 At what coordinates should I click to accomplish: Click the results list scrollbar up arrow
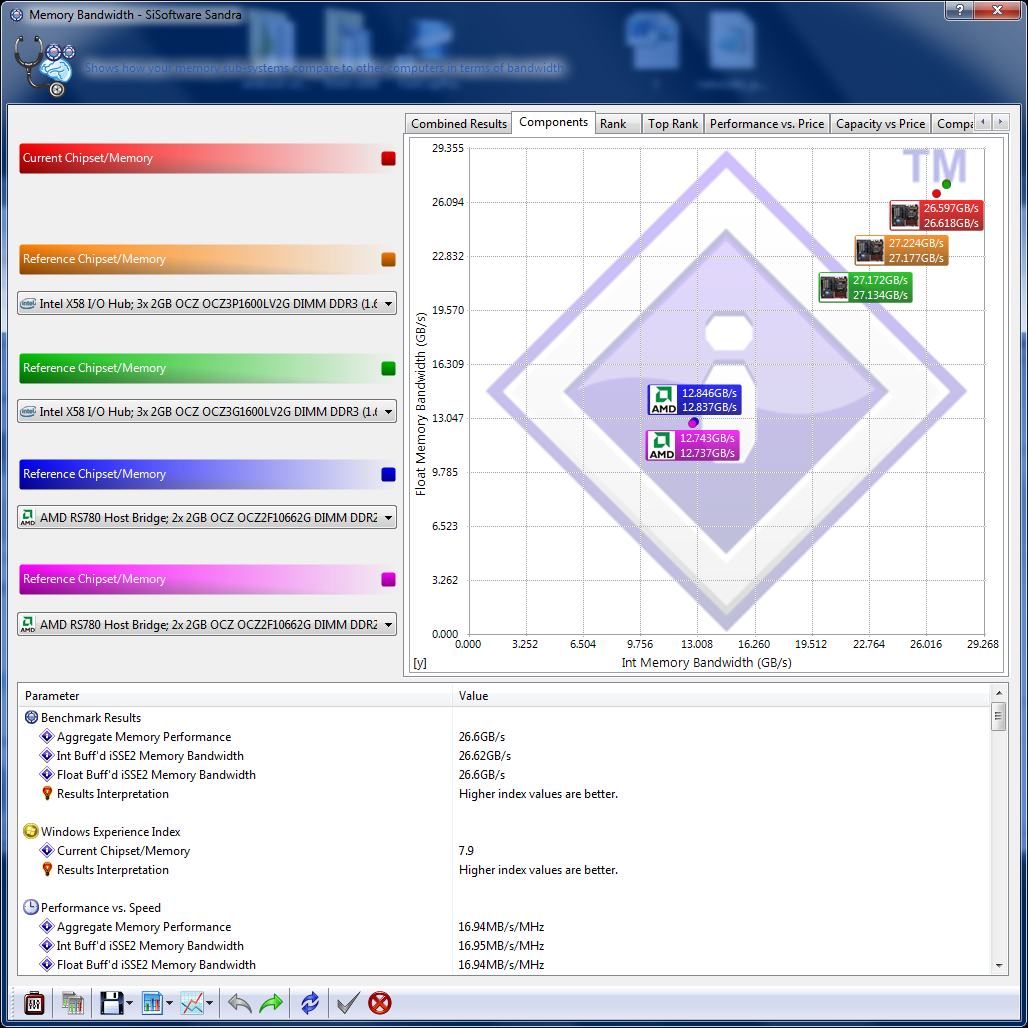coord(998,694)
